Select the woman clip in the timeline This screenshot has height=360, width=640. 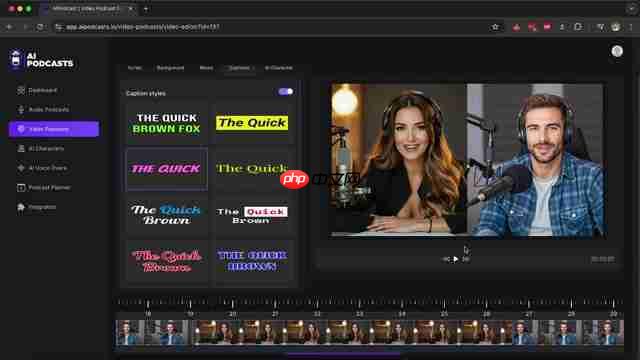352,333
